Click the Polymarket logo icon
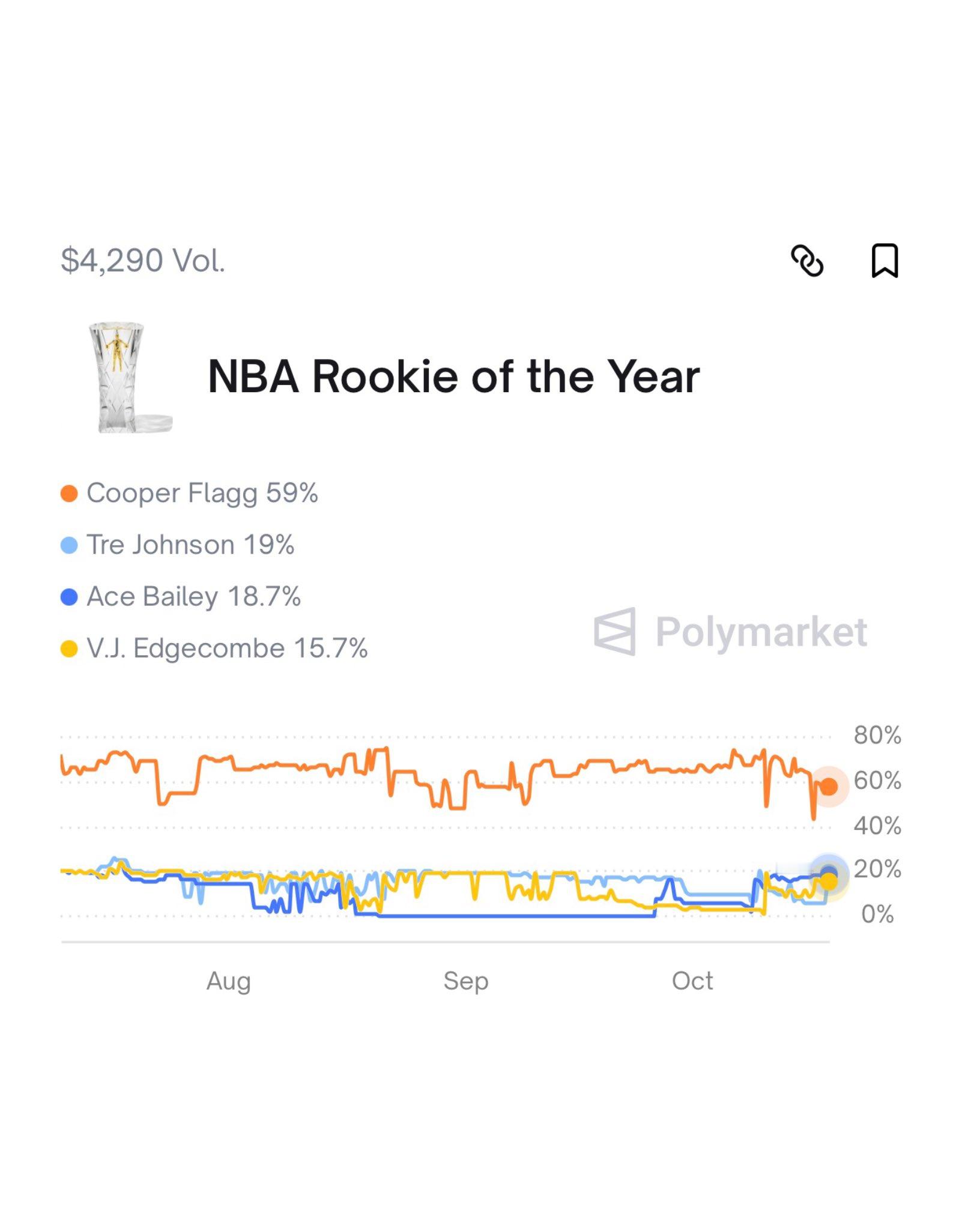The height and width of the screenshot is (1225, 980). pos(614,631)
